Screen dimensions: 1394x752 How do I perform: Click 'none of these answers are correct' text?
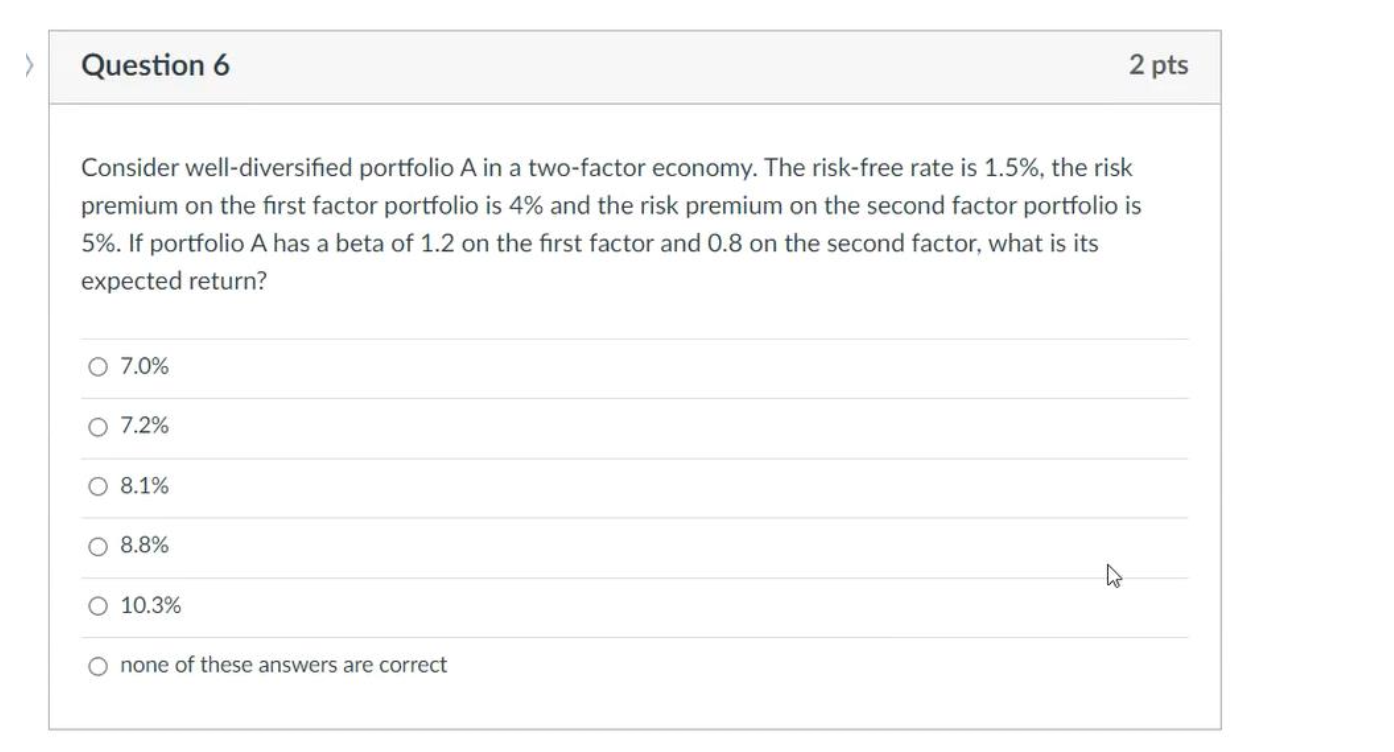tap(283, 665)
